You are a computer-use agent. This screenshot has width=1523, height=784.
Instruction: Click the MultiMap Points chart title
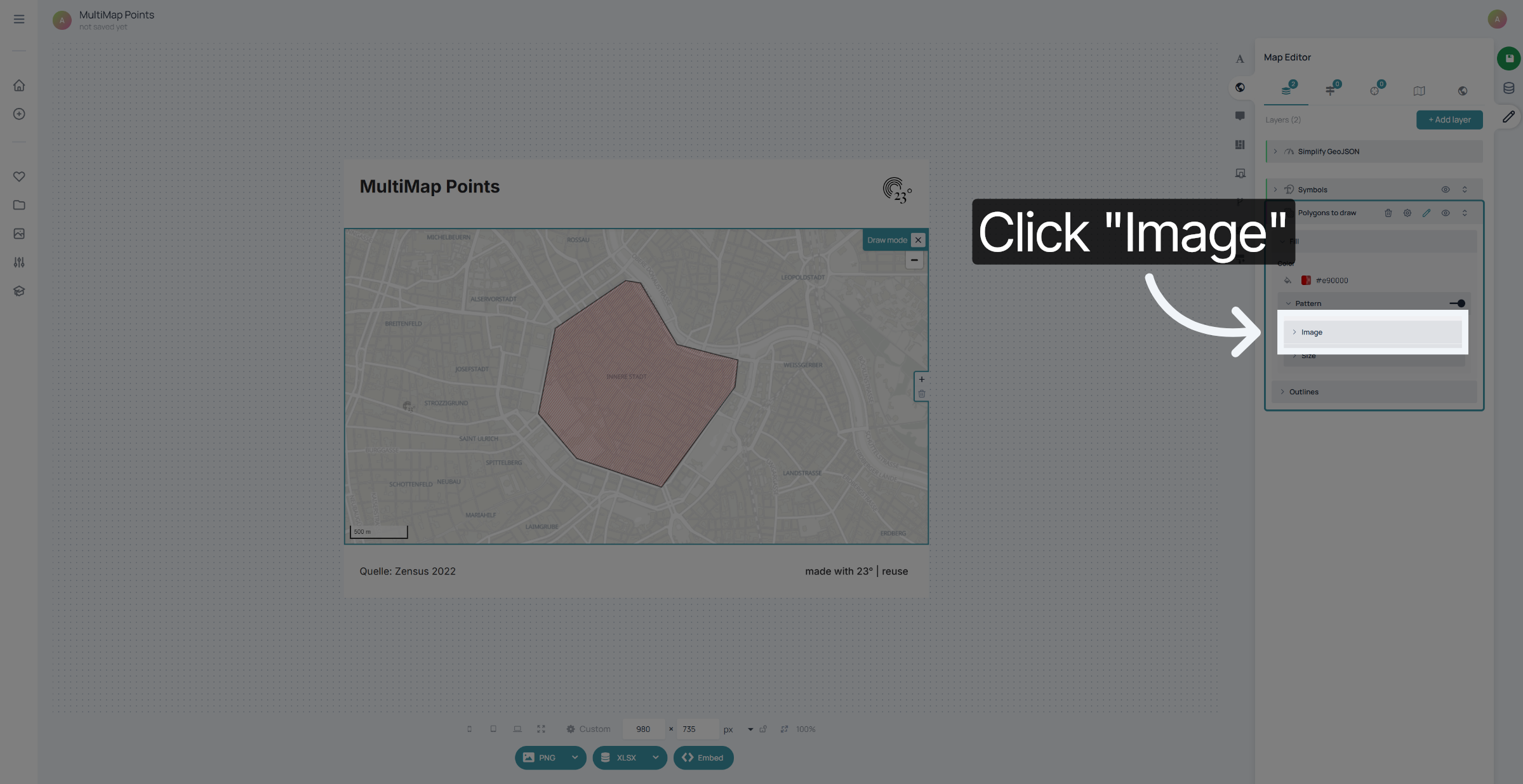[x=430, y=187]
